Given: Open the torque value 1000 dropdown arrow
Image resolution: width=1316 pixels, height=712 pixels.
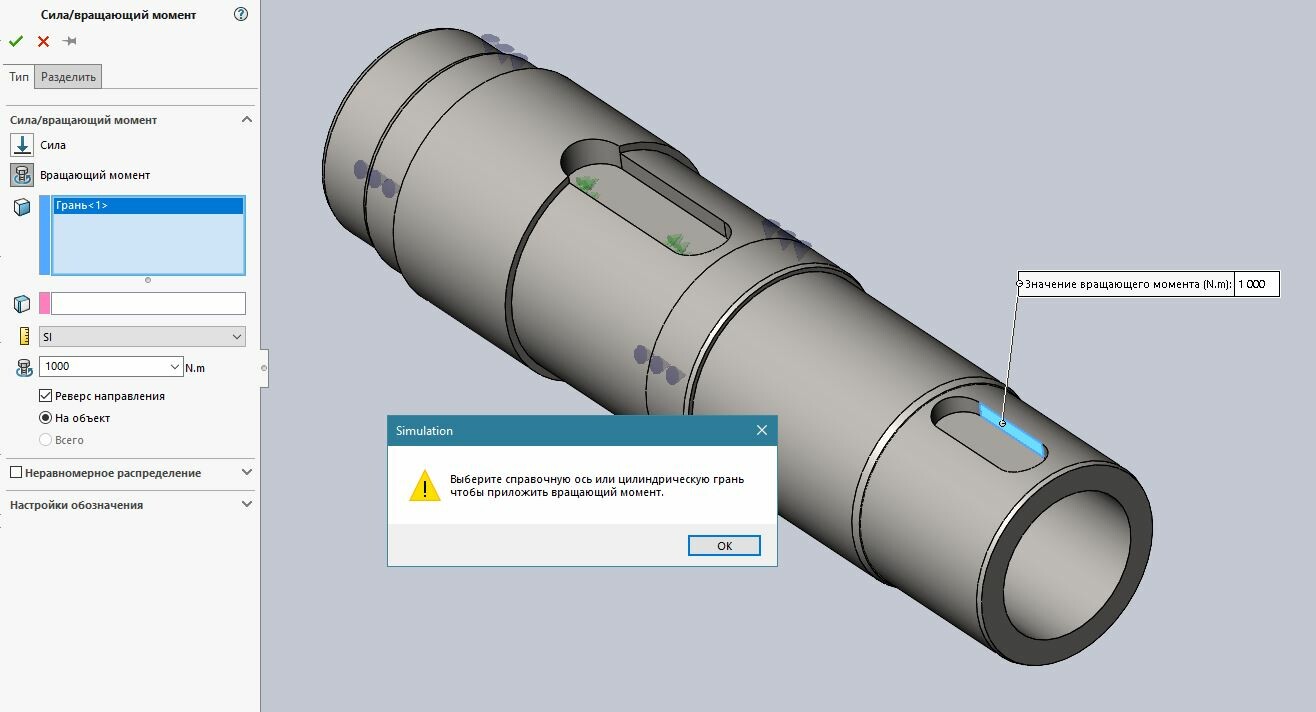Looking at the screenshot, I should coord(176,367).
